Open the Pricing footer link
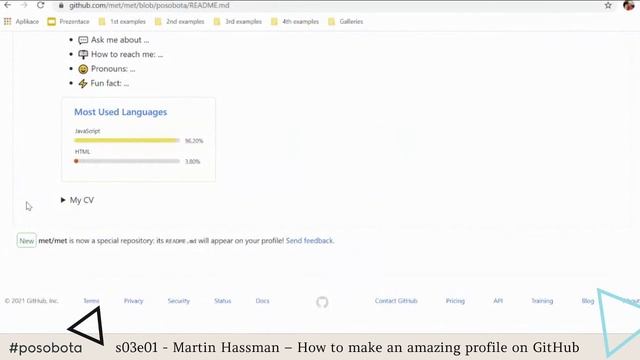 pyautogui.click(x=455, y=301)
